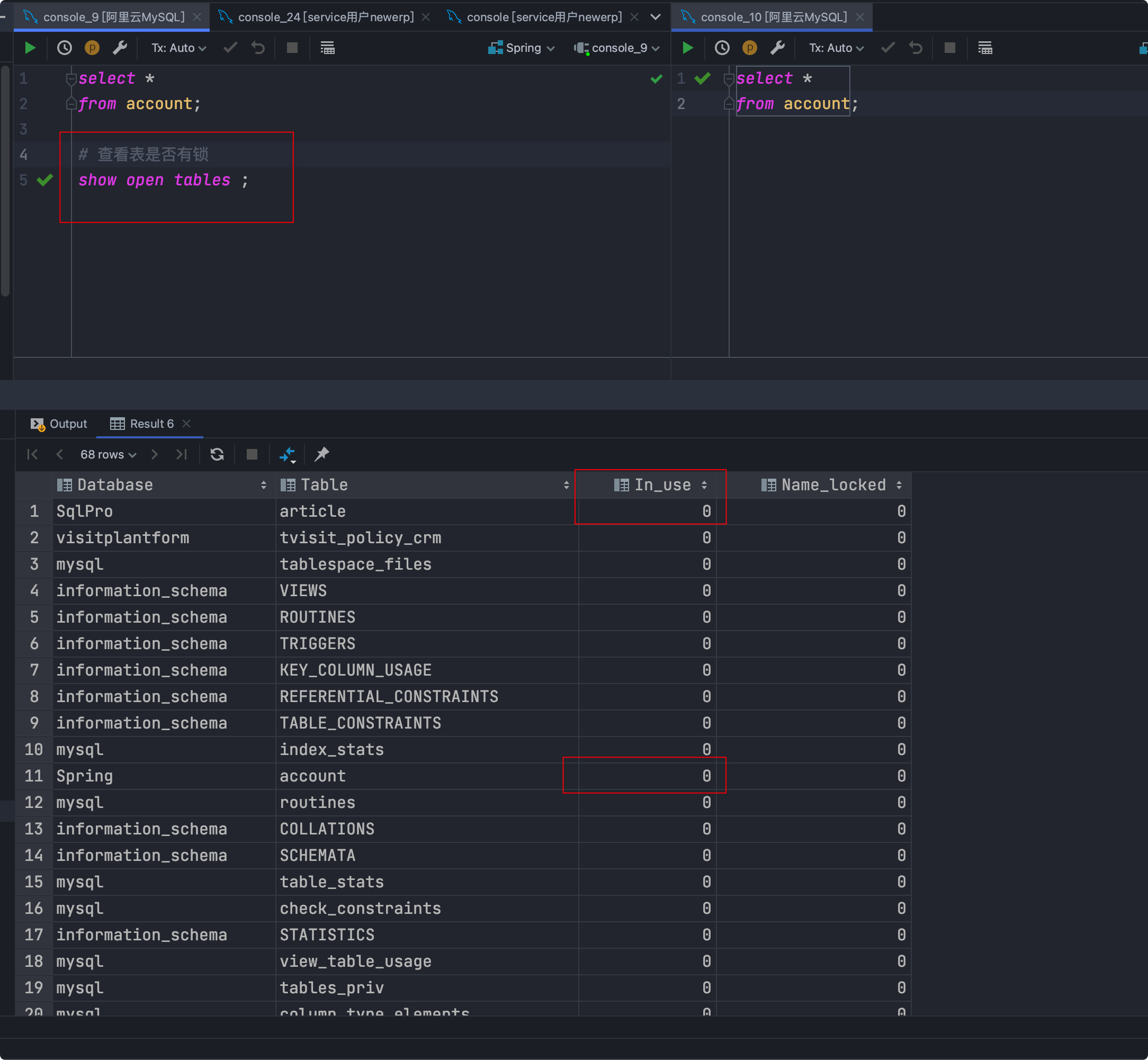Click the playground 'p' icon in left toolbar
This screenshot has width=1148, height=1060.
92,48
